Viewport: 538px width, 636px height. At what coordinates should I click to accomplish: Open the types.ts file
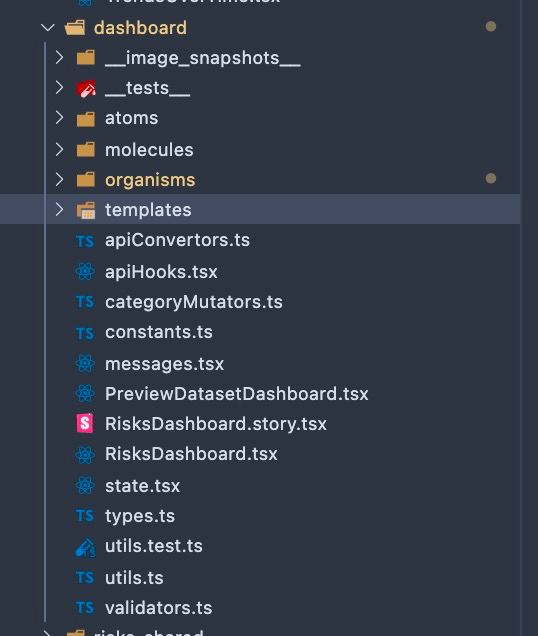[140, 516]
